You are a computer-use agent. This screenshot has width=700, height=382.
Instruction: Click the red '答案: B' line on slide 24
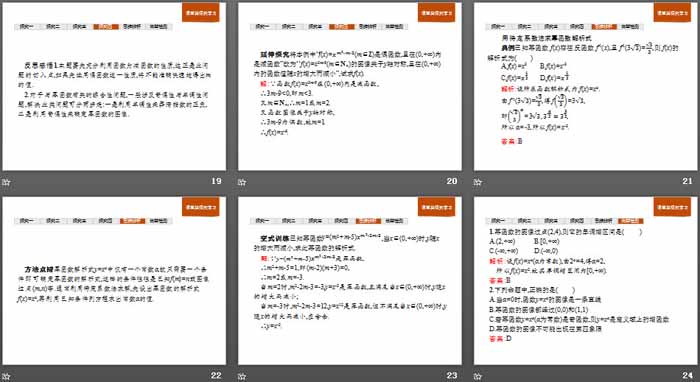[500, 280]
